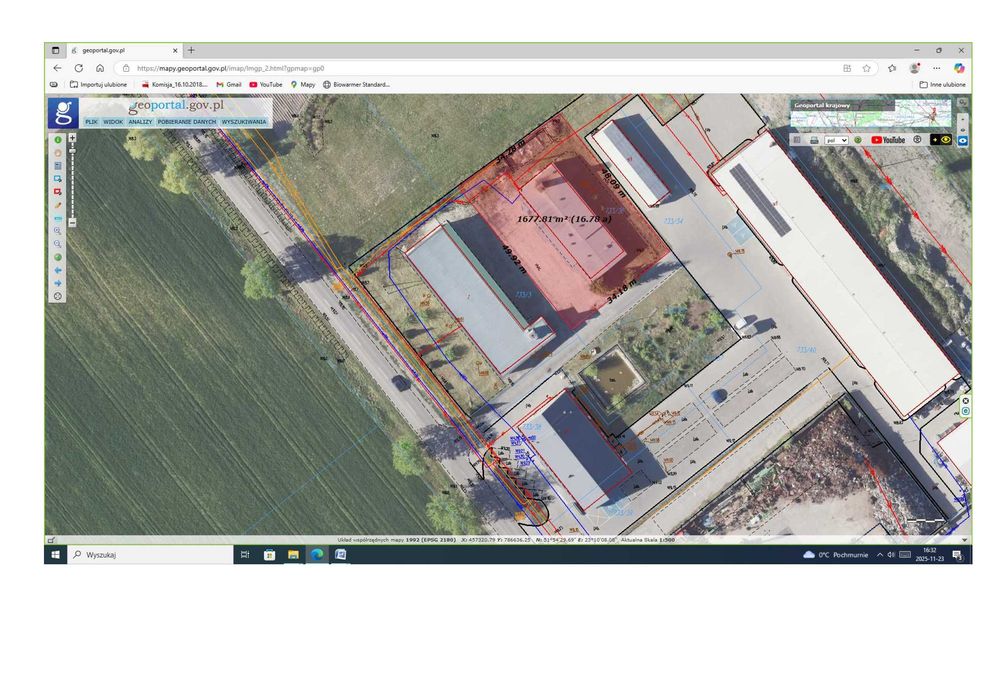The height and width of the screenshot is (699, 989).
Task: Open the YouTube bookmark in the favorites bar
Action: [x=266, y=85]
